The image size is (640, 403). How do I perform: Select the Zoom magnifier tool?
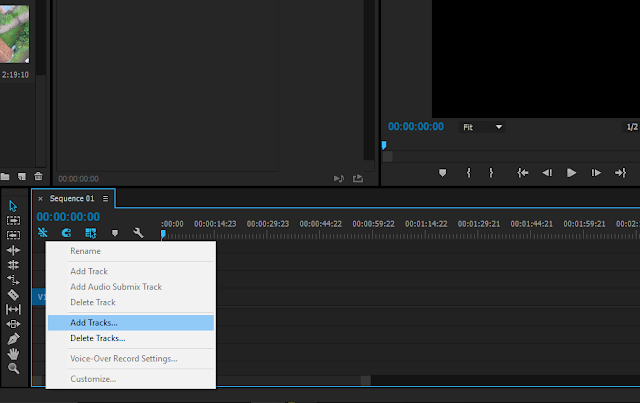13,368
